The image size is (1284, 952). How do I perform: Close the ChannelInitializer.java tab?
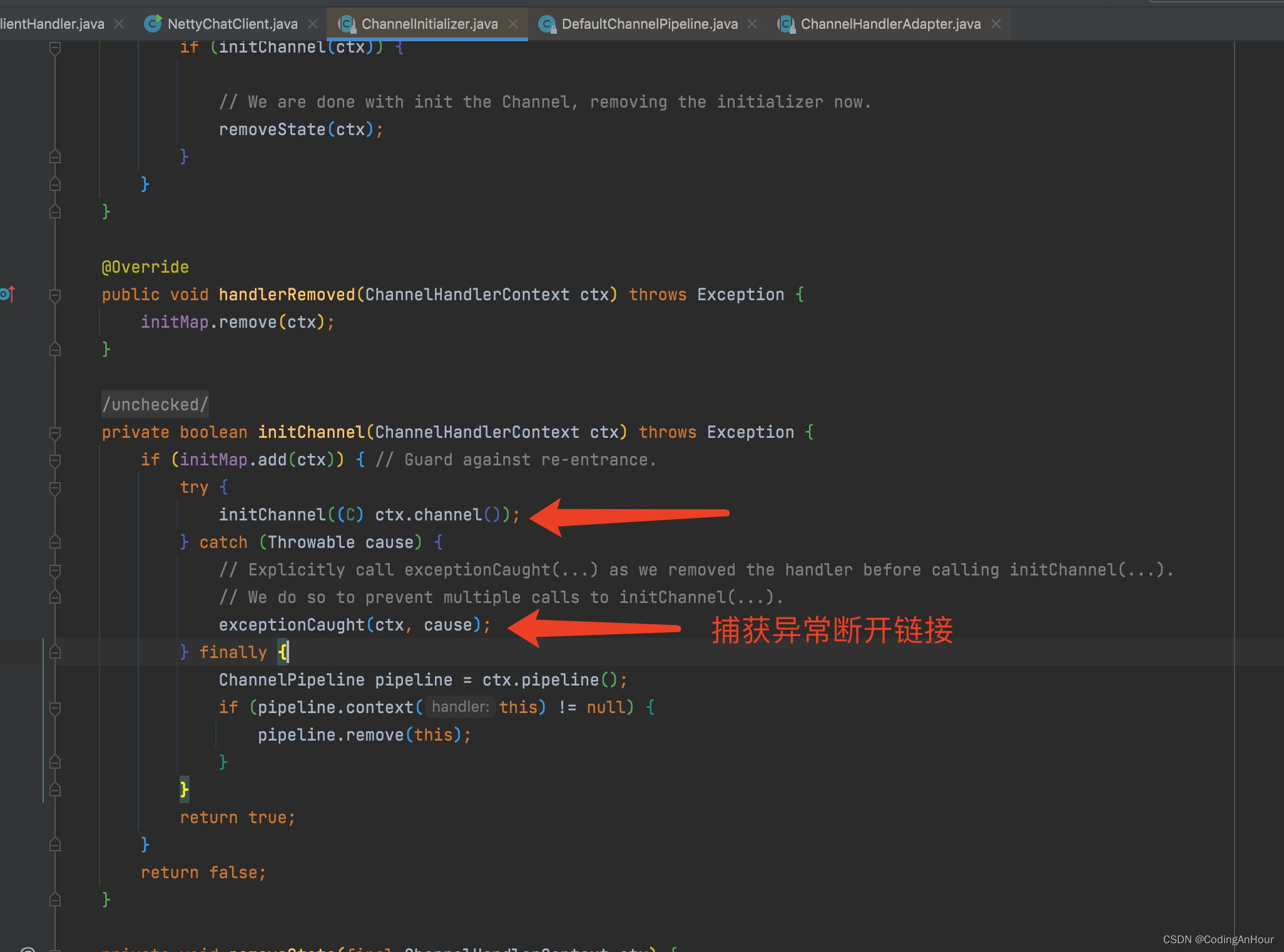[x=513, y=23]
